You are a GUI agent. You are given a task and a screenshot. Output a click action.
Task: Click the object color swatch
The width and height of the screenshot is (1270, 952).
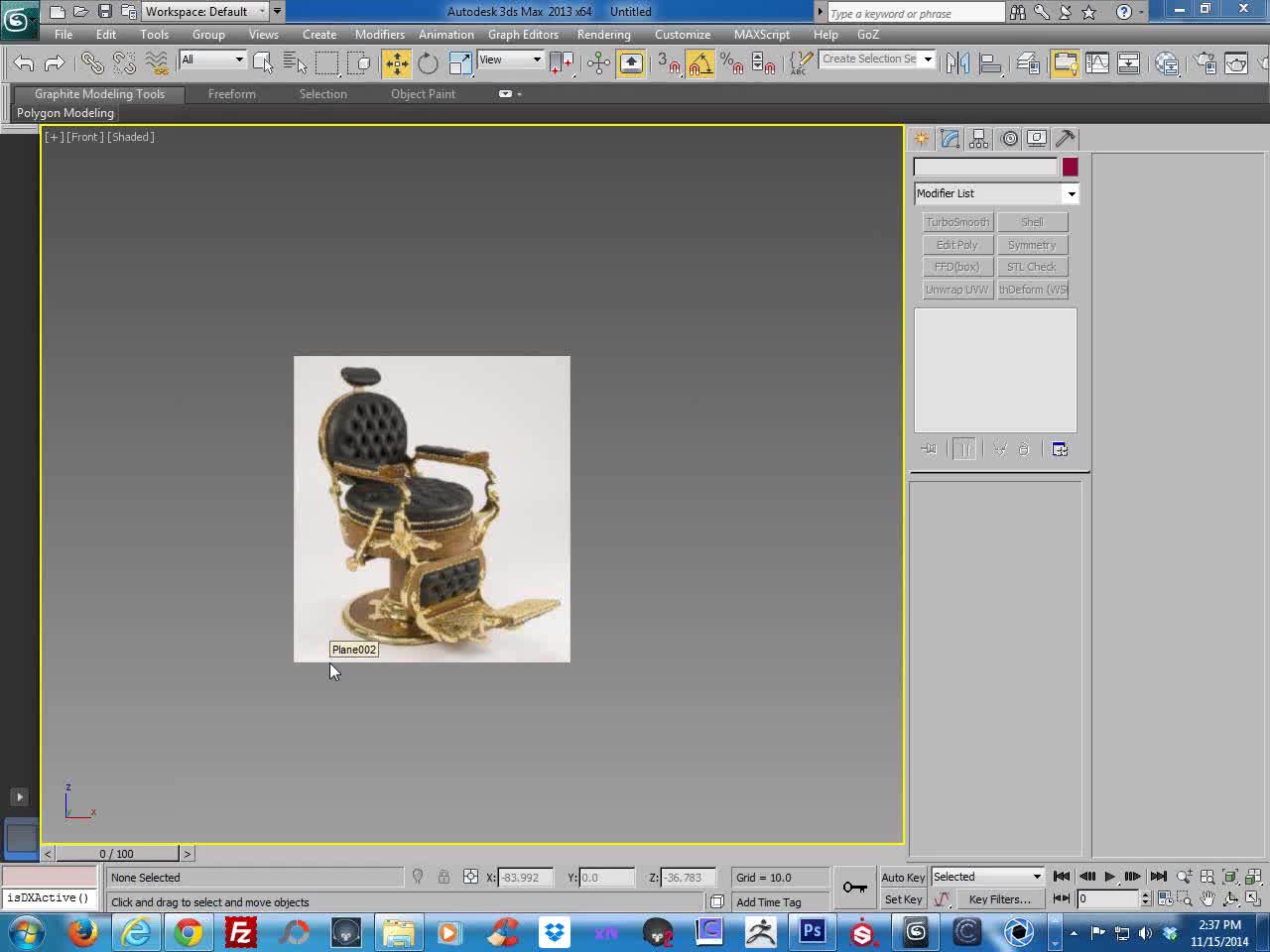coord(1070,167)
